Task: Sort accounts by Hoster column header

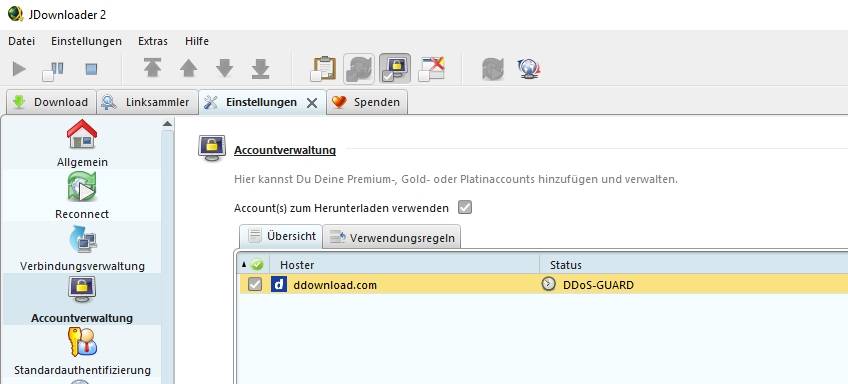Action: click(x=406, y=265)
